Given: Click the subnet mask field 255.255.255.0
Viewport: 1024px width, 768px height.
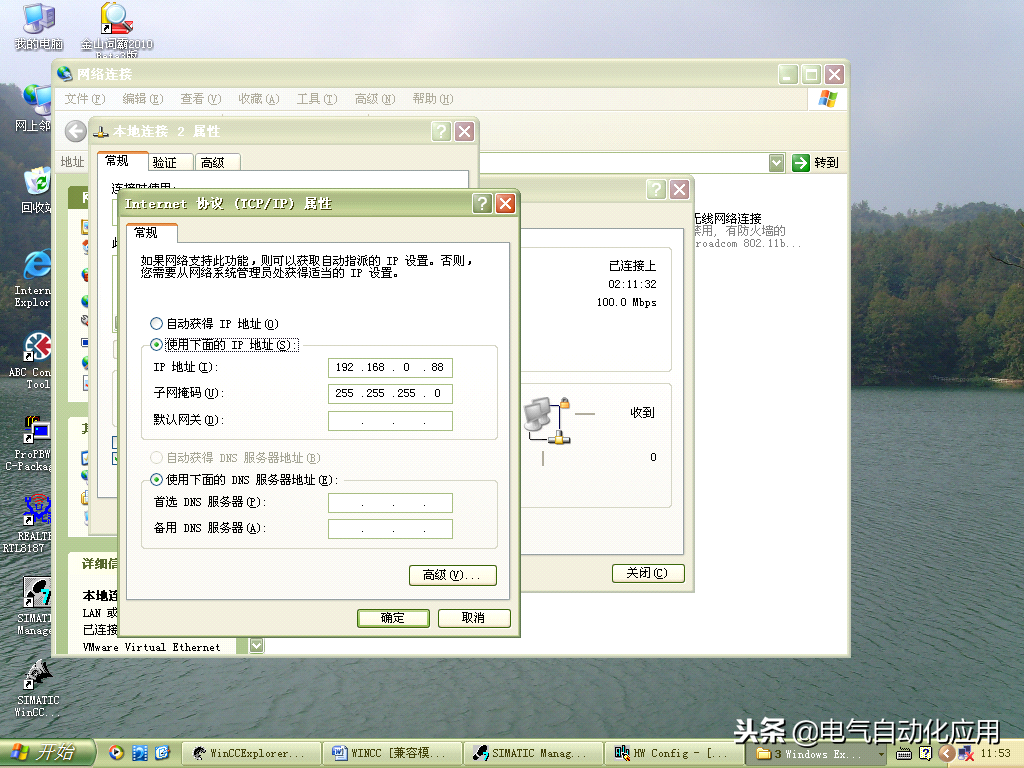Looking at the screenshot, I should pos(390,393).
